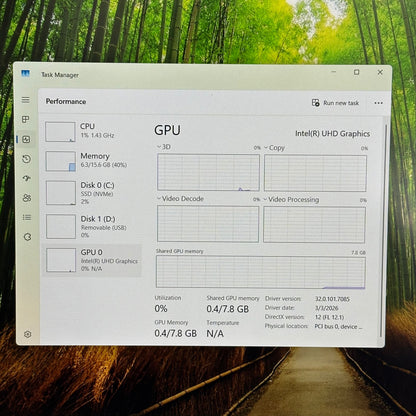Click the Disk 0 mini graph thumbnail

pos(61,193)
